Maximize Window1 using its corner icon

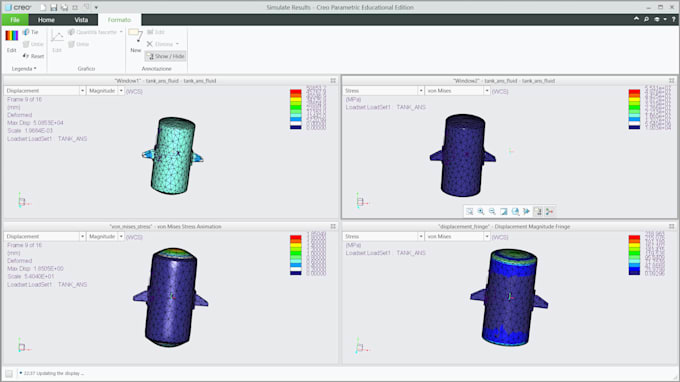[x=333, y=81]
